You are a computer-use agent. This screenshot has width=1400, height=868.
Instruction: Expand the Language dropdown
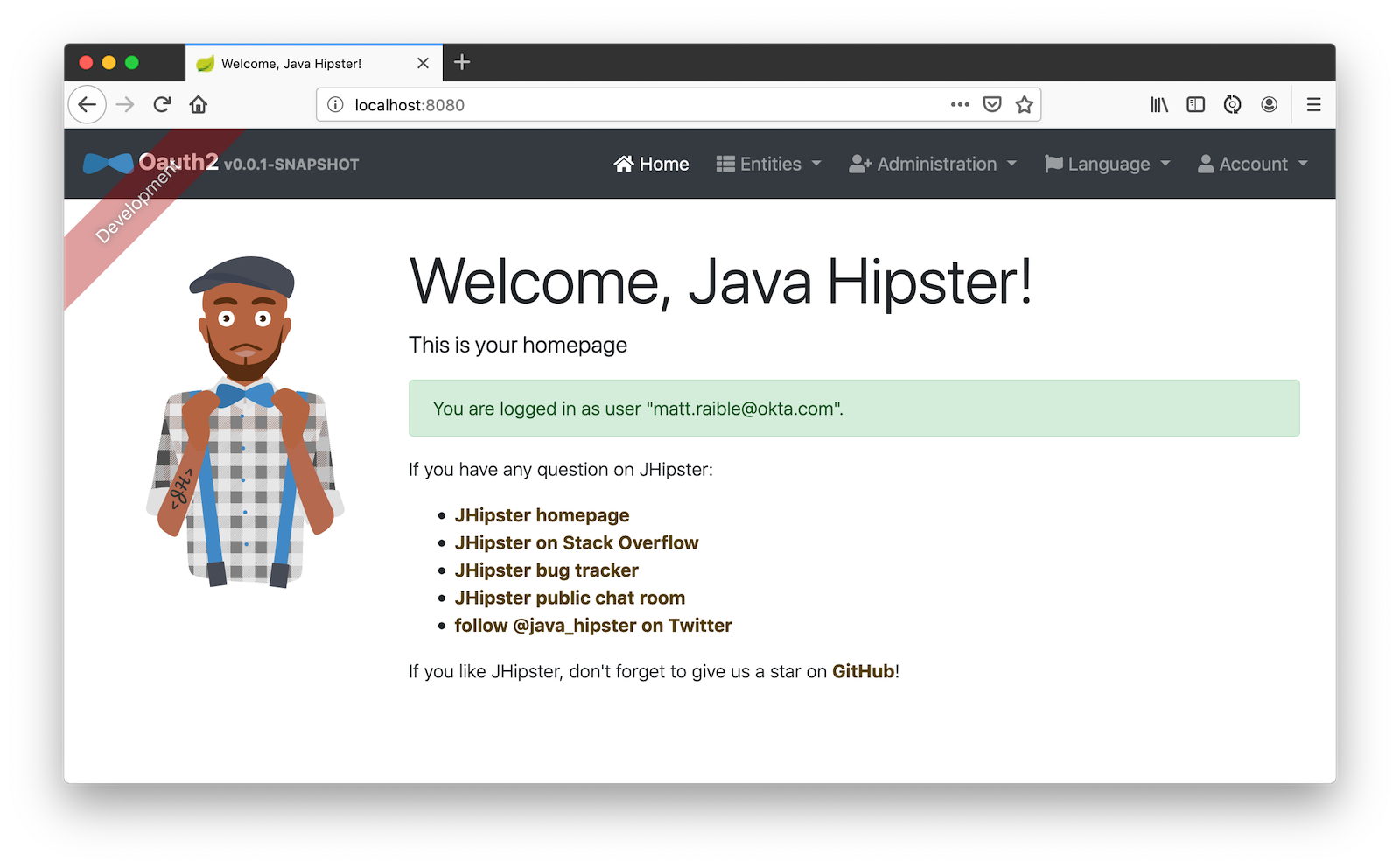coord(1107,164)
